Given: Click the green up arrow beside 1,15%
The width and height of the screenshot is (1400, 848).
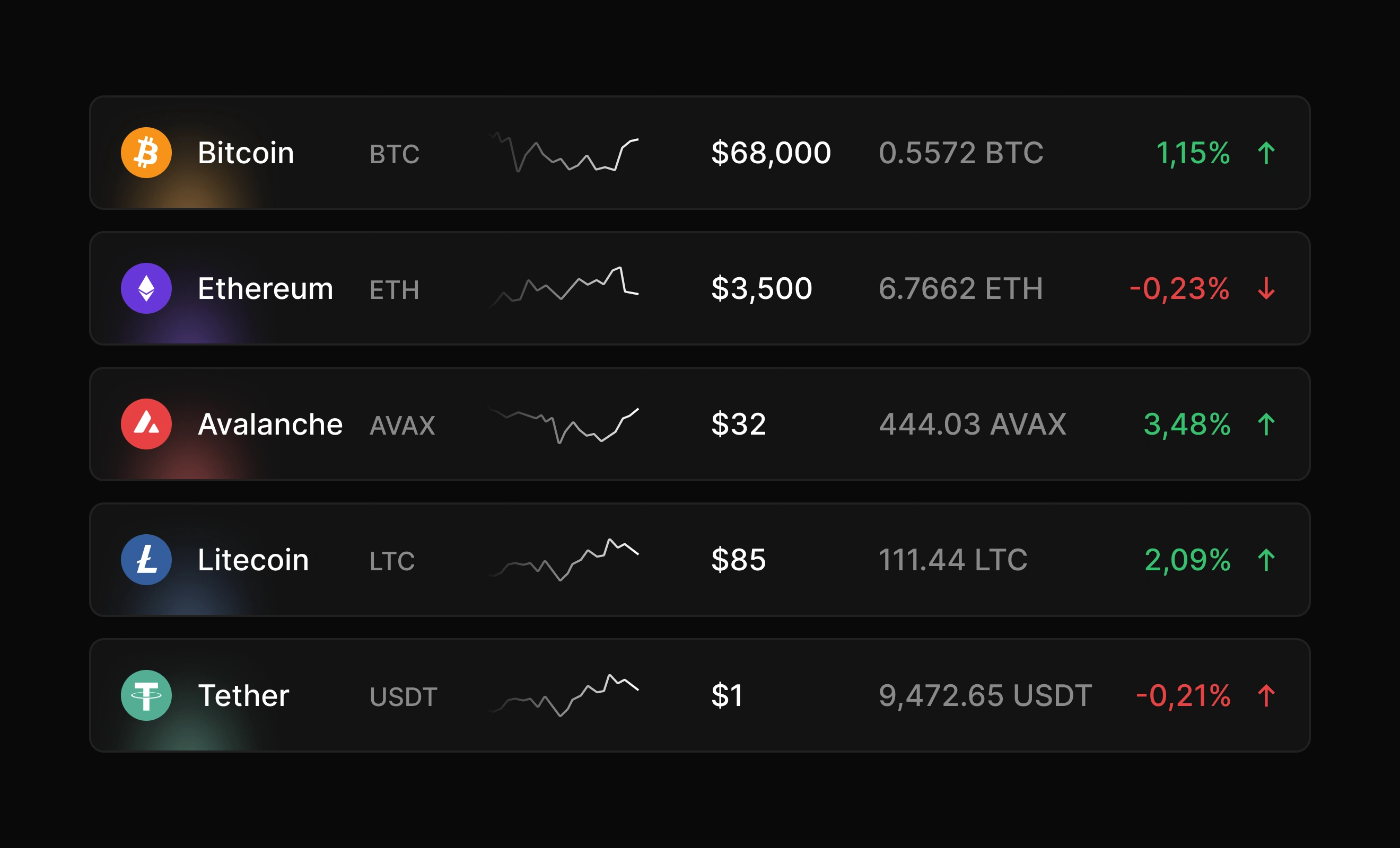Looking at the screenshot, I should 1266,153.
